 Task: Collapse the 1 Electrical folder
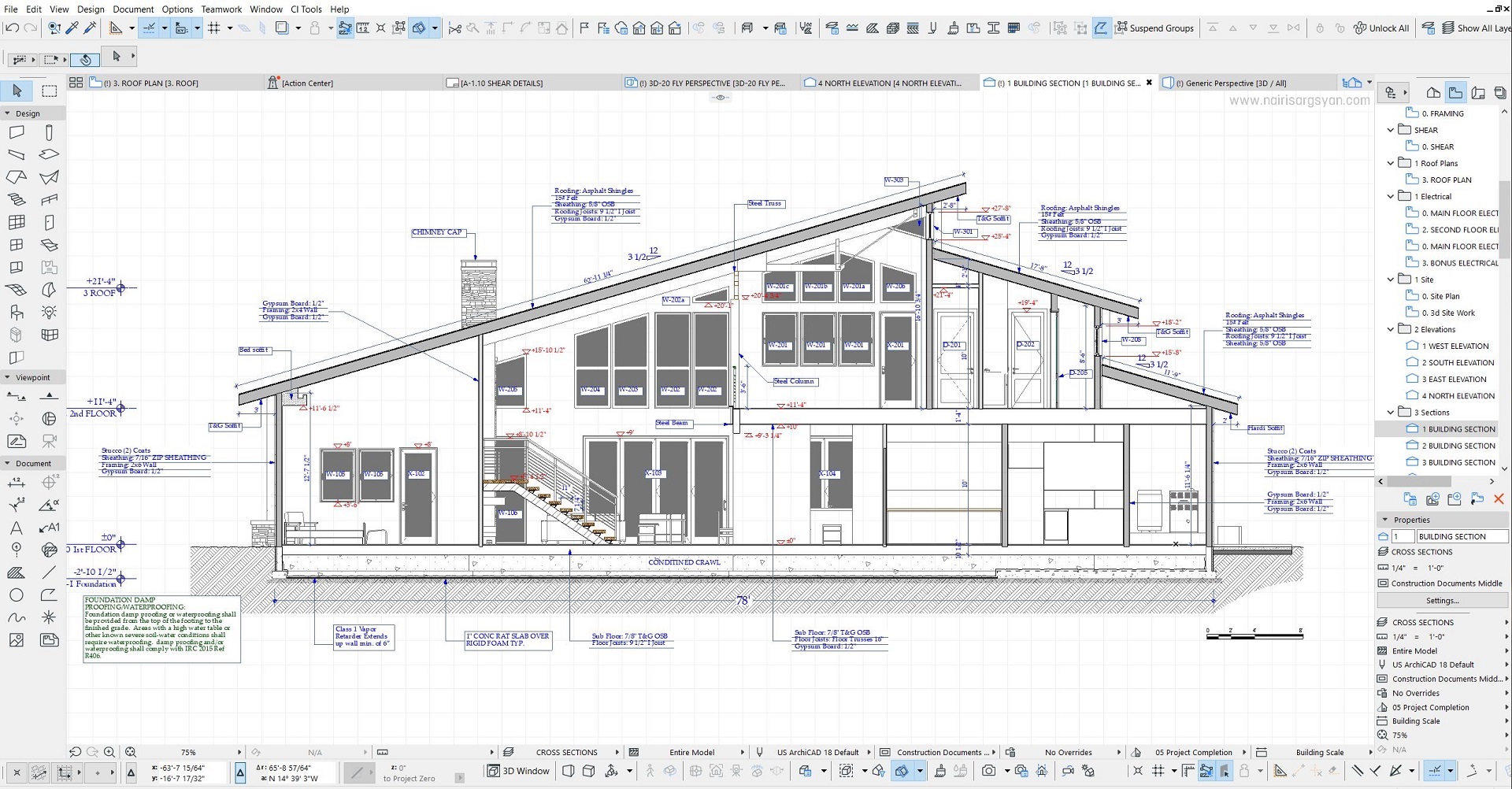click(1391, 196)
